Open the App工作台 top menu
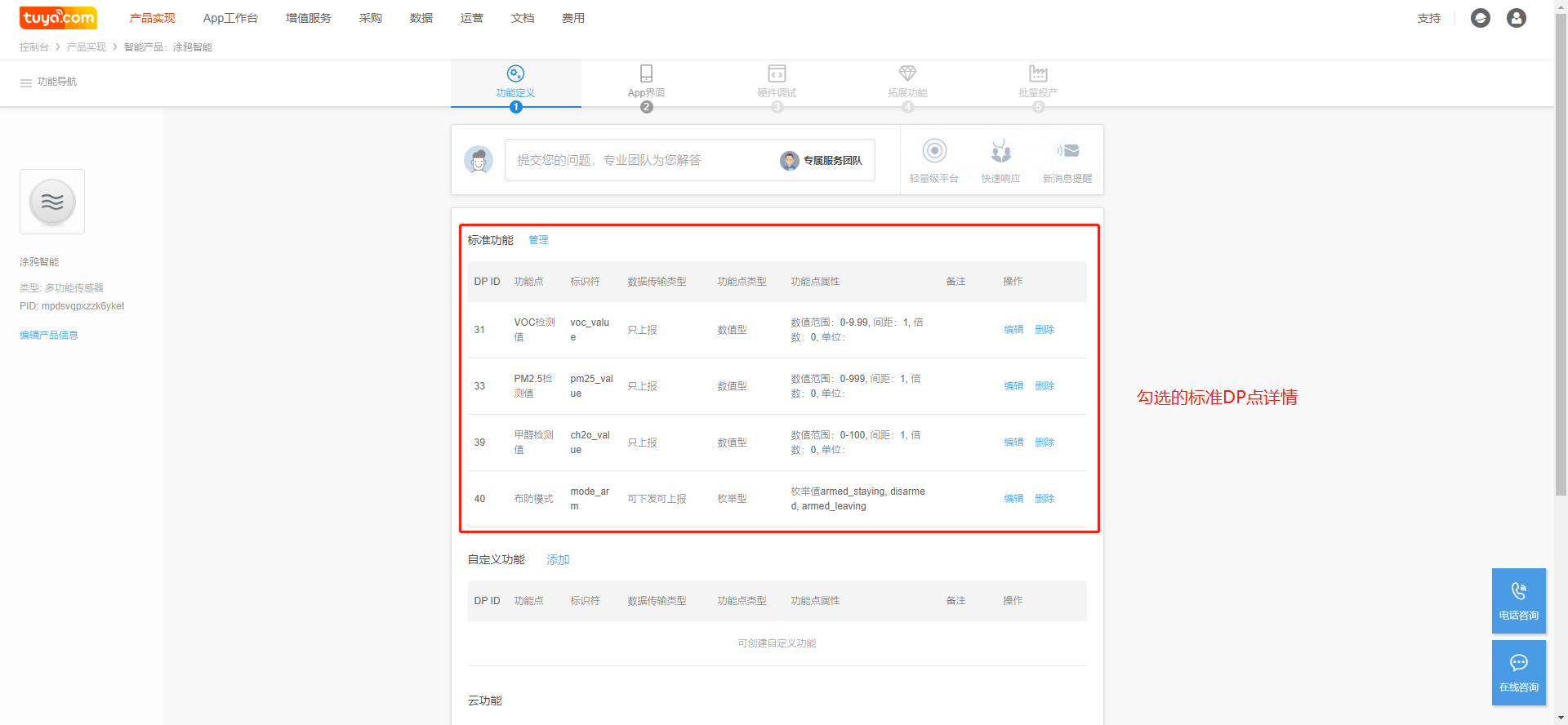 (x=230, y=18)
